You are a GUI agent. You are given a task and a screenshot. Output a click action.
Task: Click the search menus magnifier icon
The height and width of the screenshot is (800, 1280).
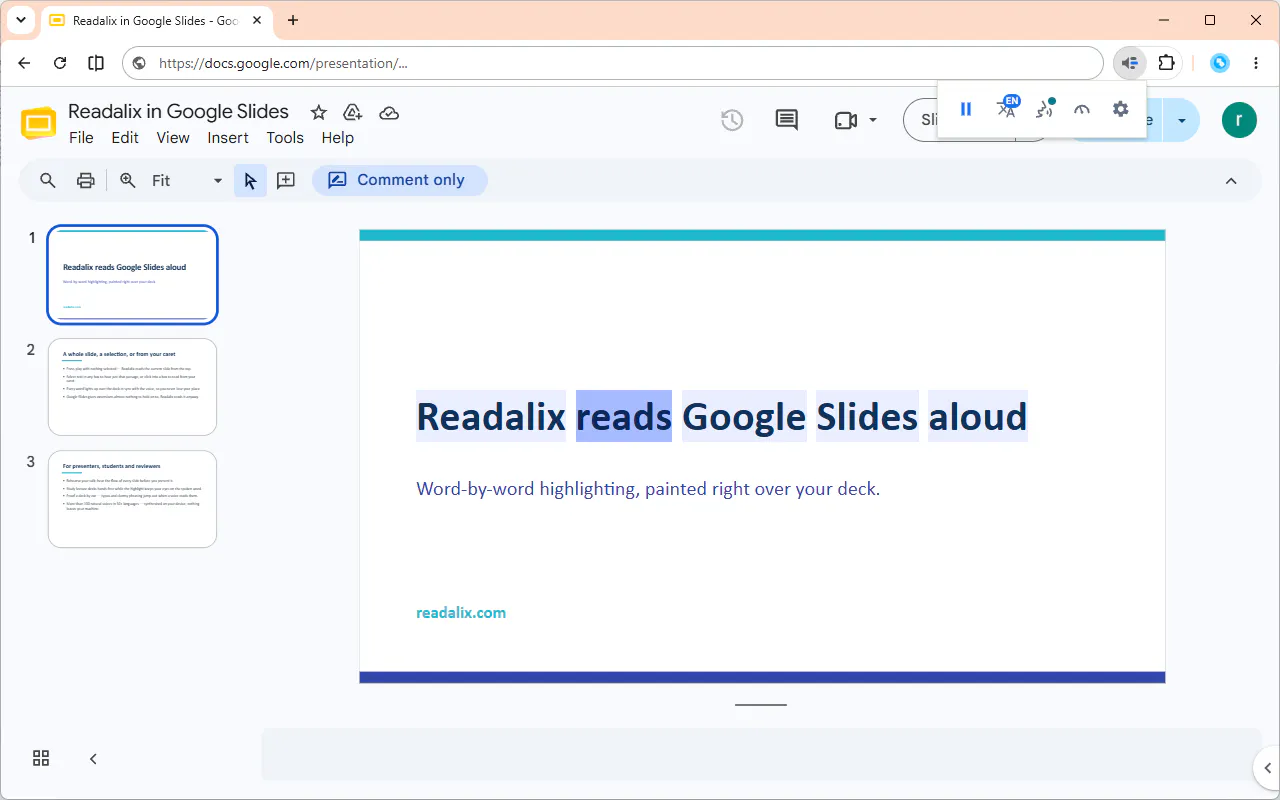(x=47, y=180)
